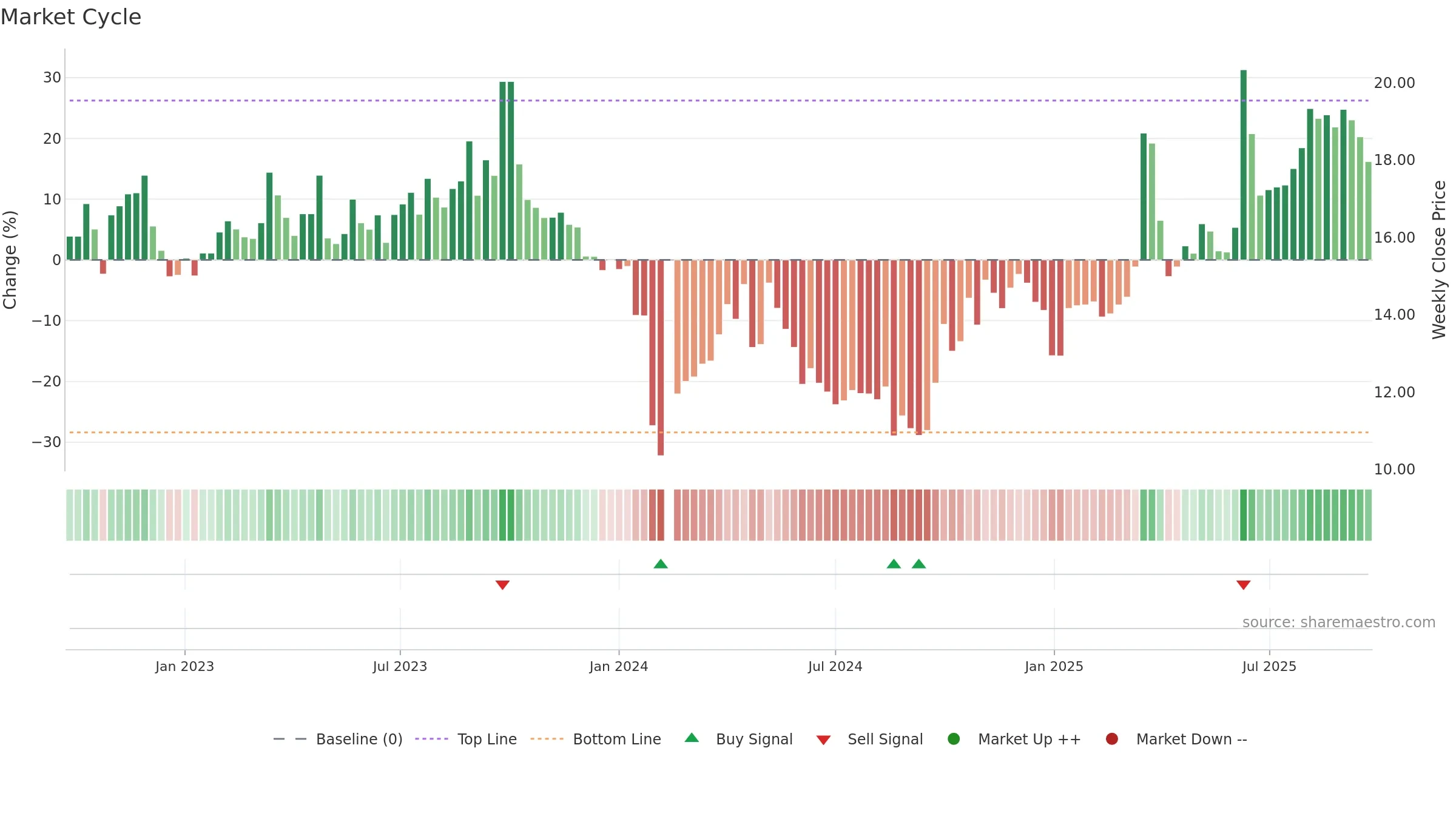Image resolution: width=1456 pixels, height=819 pixels.
Task: Click the Market Up ++ green dot
Action: (x=954, y=739)
